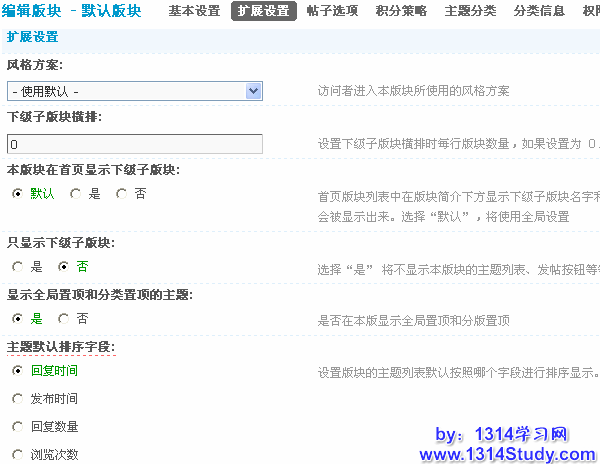Pick 否 for 显示全局置顶和分类置顶的主题
Viewport: 600px width, 464px height.
pos(63,319)
